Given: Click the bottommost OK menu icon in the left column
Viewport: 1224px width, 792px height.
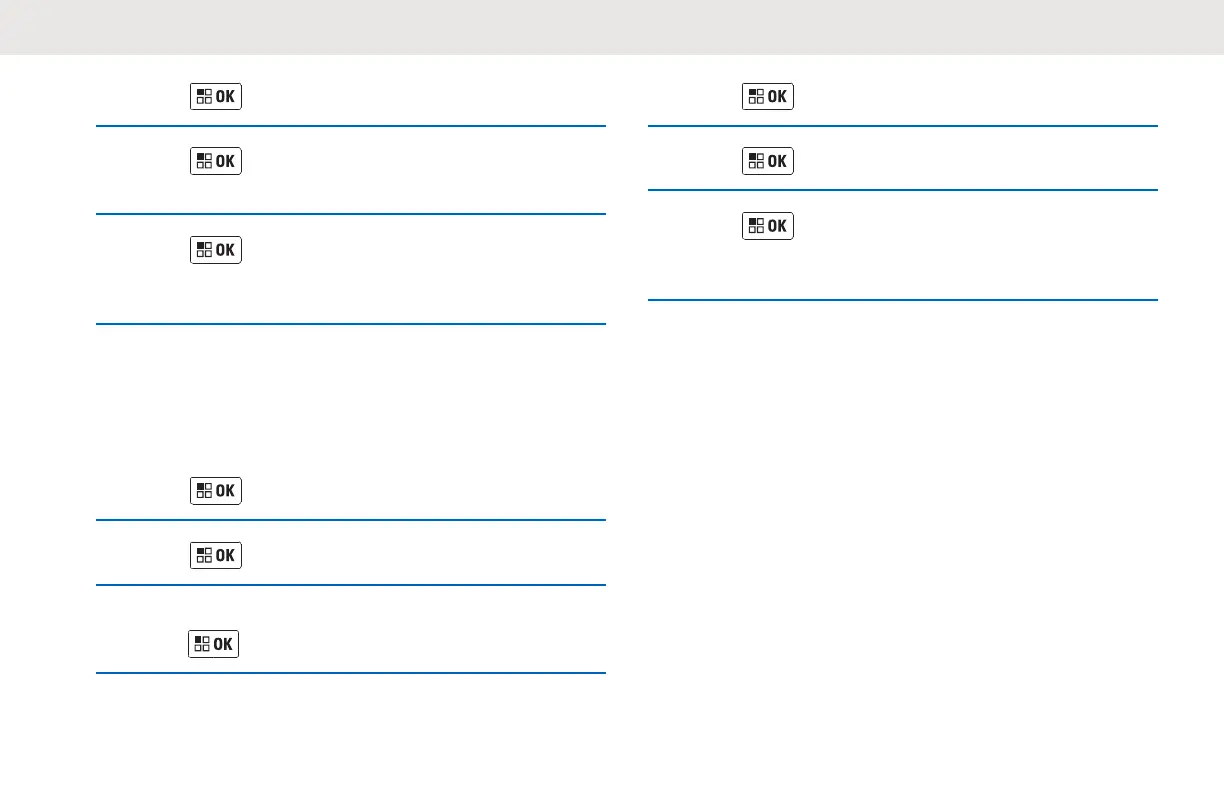Looking at the screenshot, I should pos(214,644).
